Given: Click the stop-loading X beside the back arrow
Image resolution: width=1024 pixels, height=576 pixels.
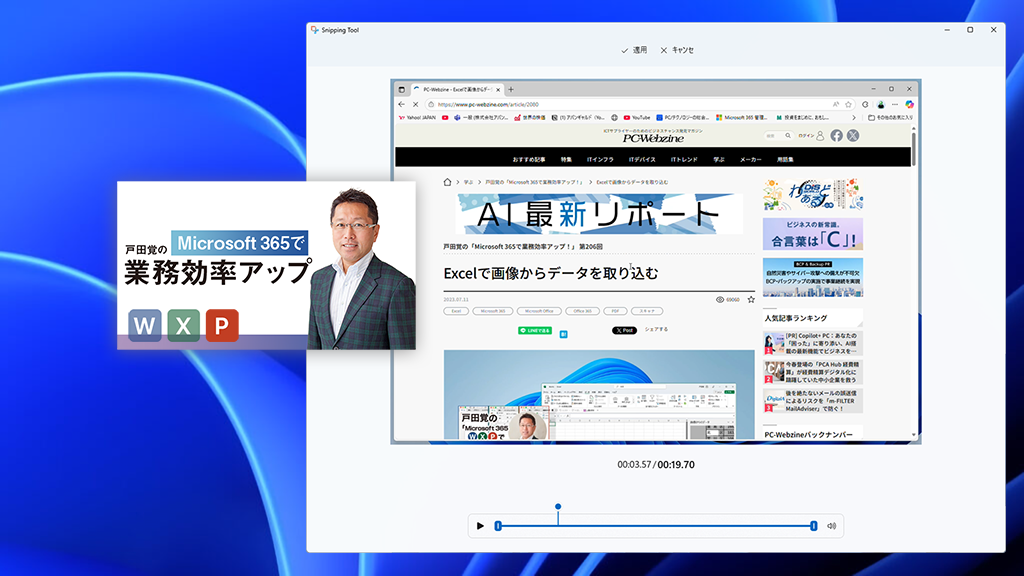Looking at the screenshot, I should click(x=415, y=104).
